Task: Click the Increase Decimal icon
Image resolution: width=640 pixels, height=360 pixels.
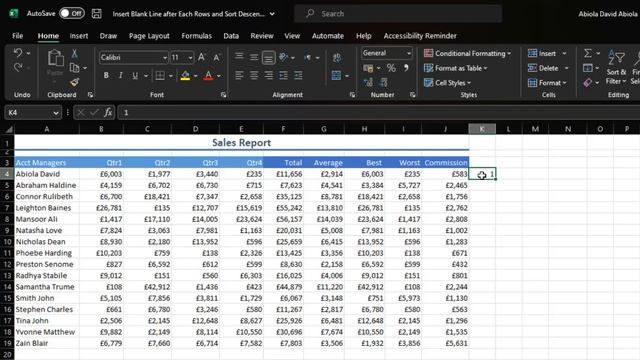Action: click(x=368, y=82)
